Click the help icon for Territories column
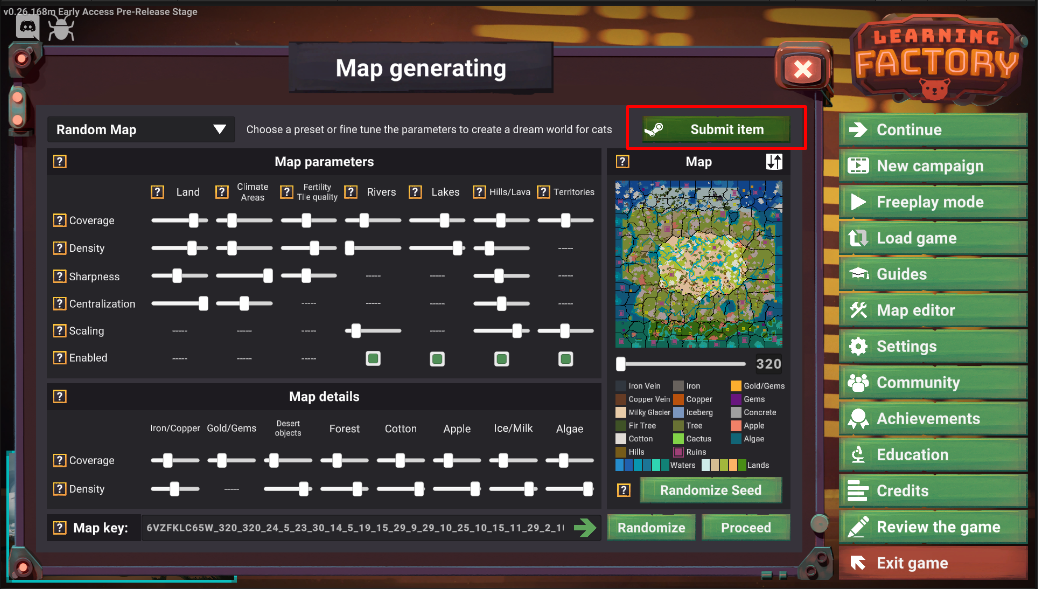 pos(543,192)
